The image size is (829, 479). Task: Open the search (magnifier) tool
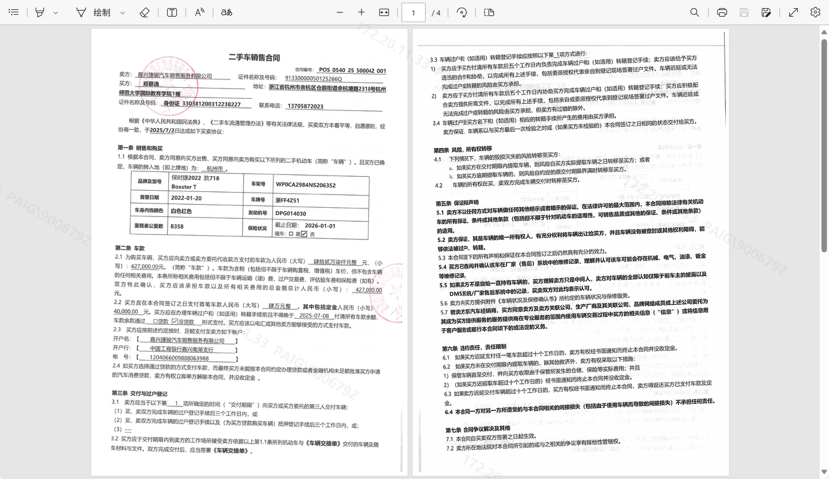[x=694, y=13]
